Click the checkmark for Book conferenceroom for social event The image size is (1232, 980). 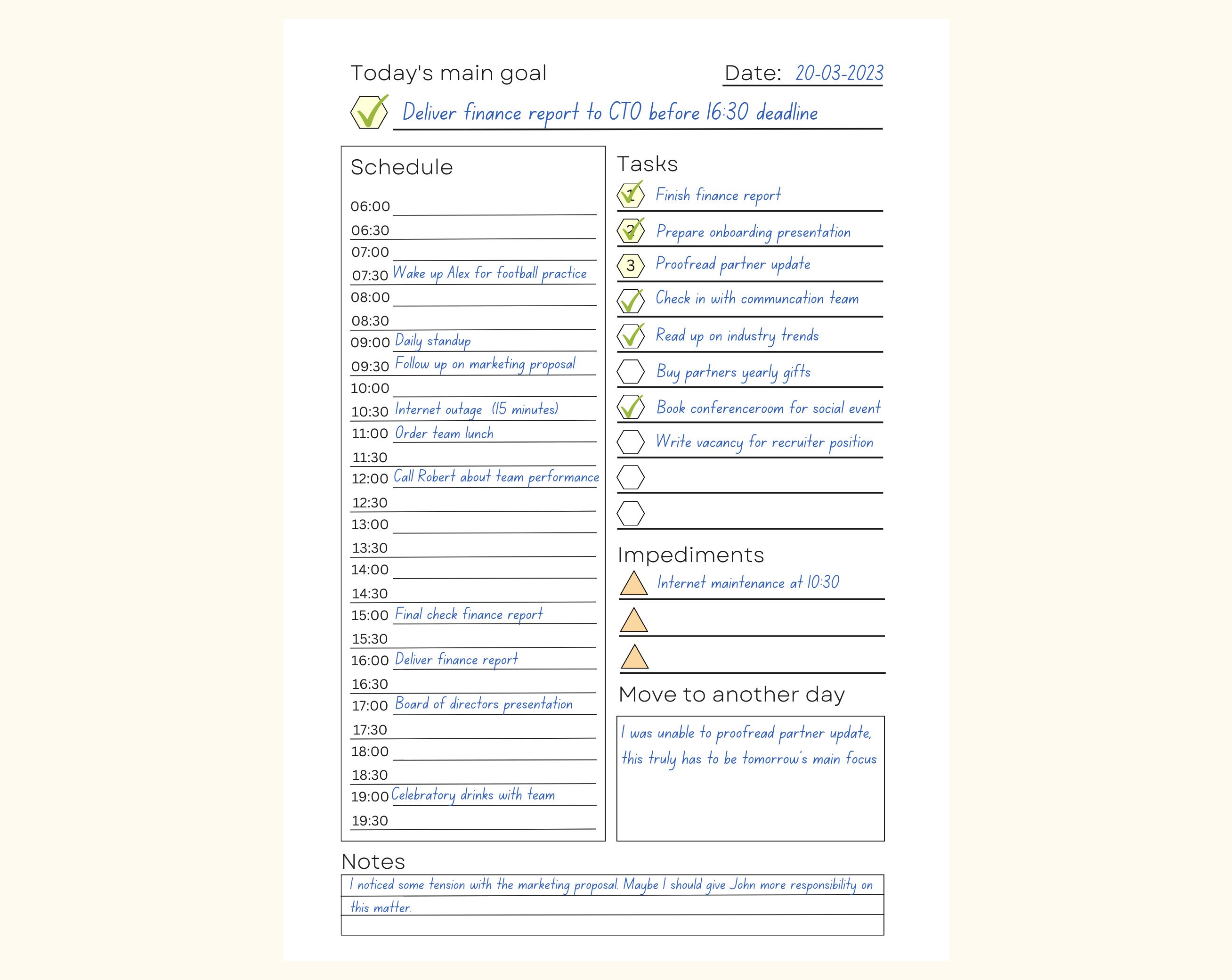pyautogui.click(x=630, y=408)
